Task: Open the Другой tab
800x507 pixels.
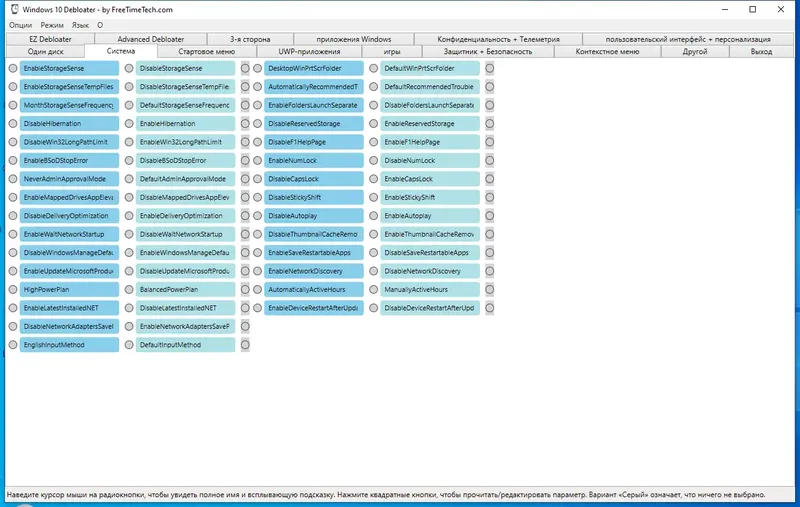Action: 695,52
